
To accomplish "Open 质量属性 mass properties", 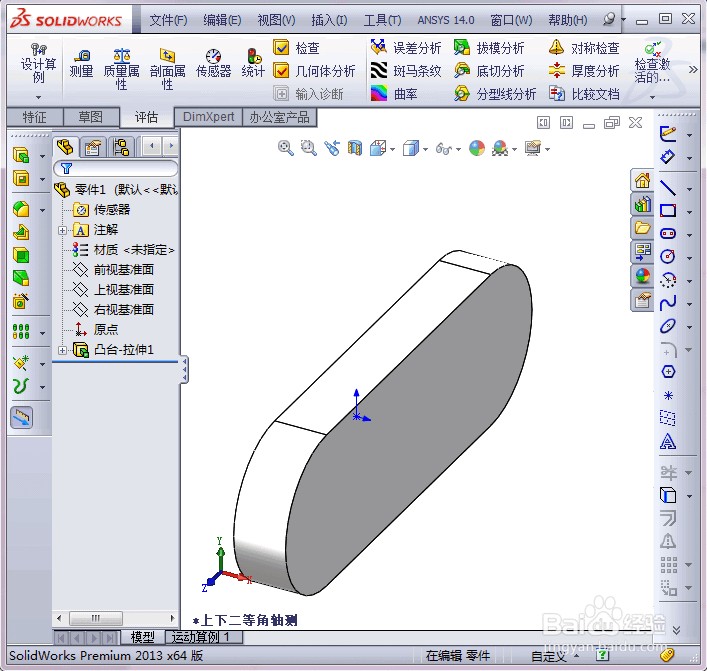I will 121,69.
